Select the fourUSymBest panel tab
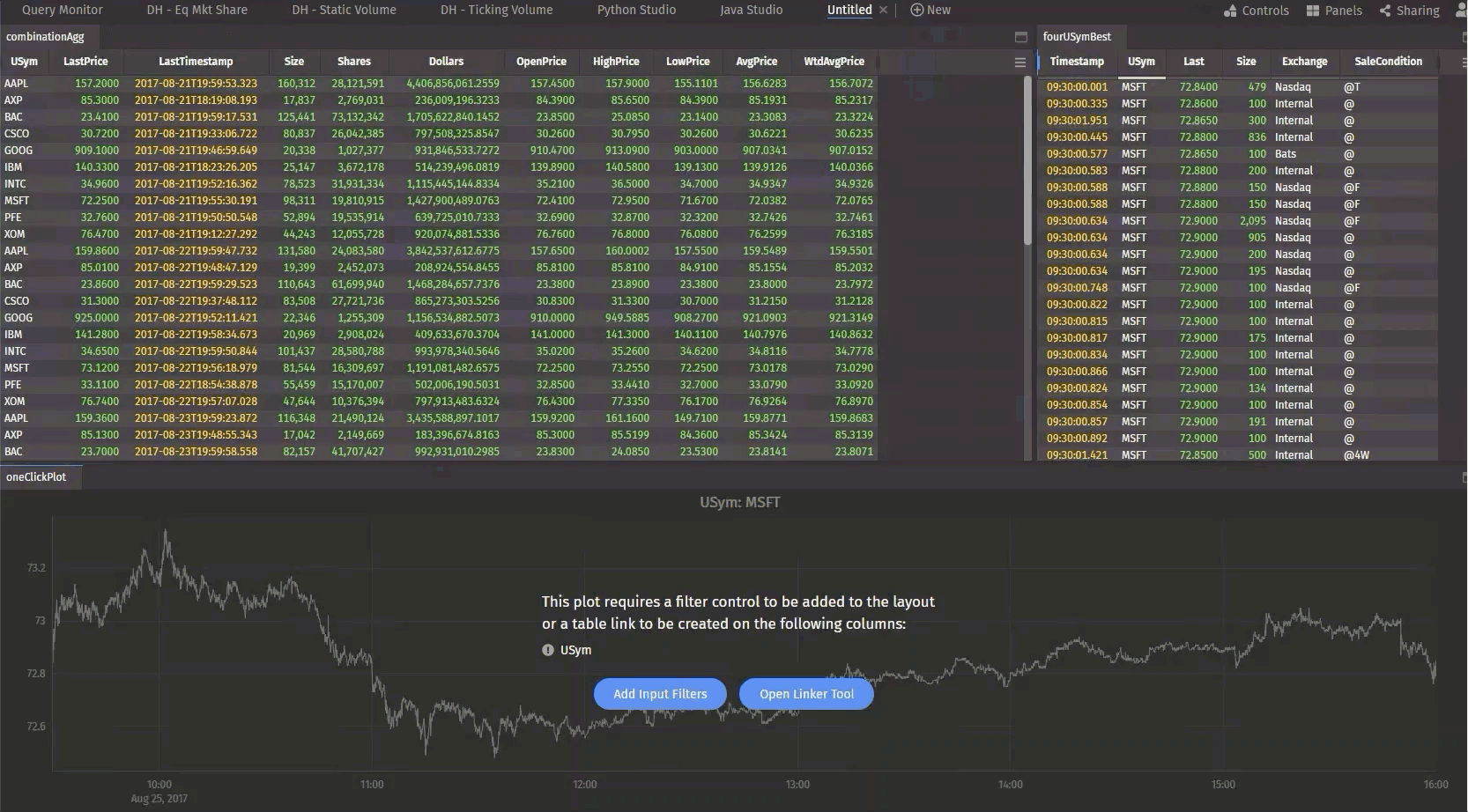 pyautogui.click(x=1077, y=36)
